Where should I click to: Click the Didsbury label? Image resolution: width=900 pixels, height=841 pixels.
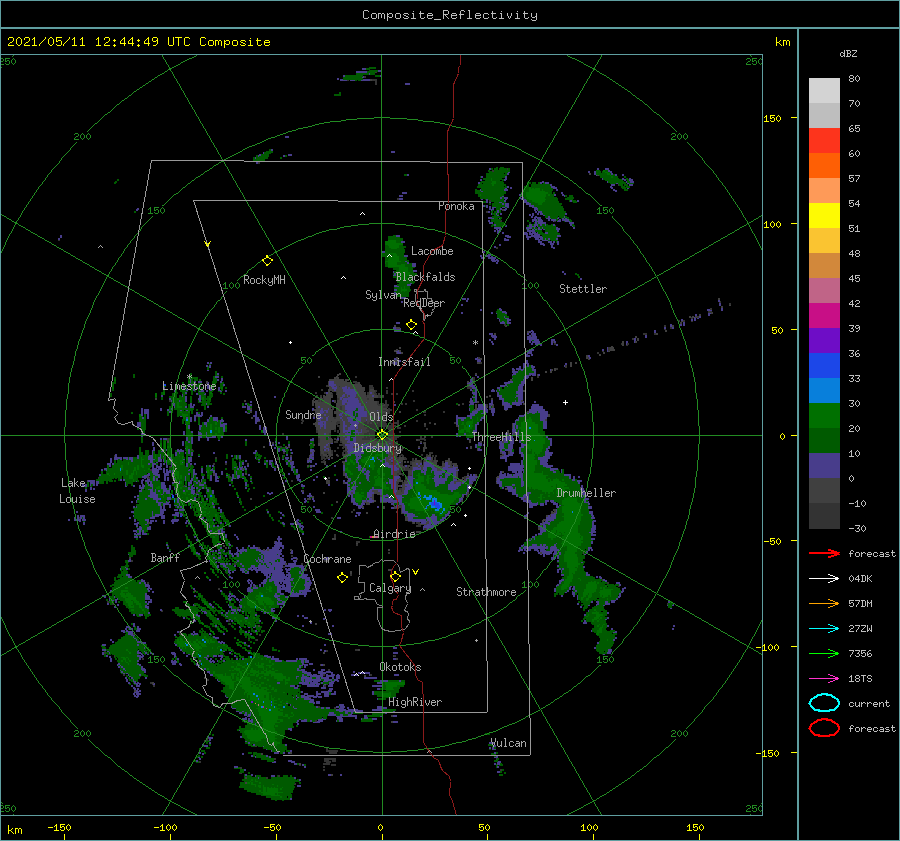tap(378, 448)
